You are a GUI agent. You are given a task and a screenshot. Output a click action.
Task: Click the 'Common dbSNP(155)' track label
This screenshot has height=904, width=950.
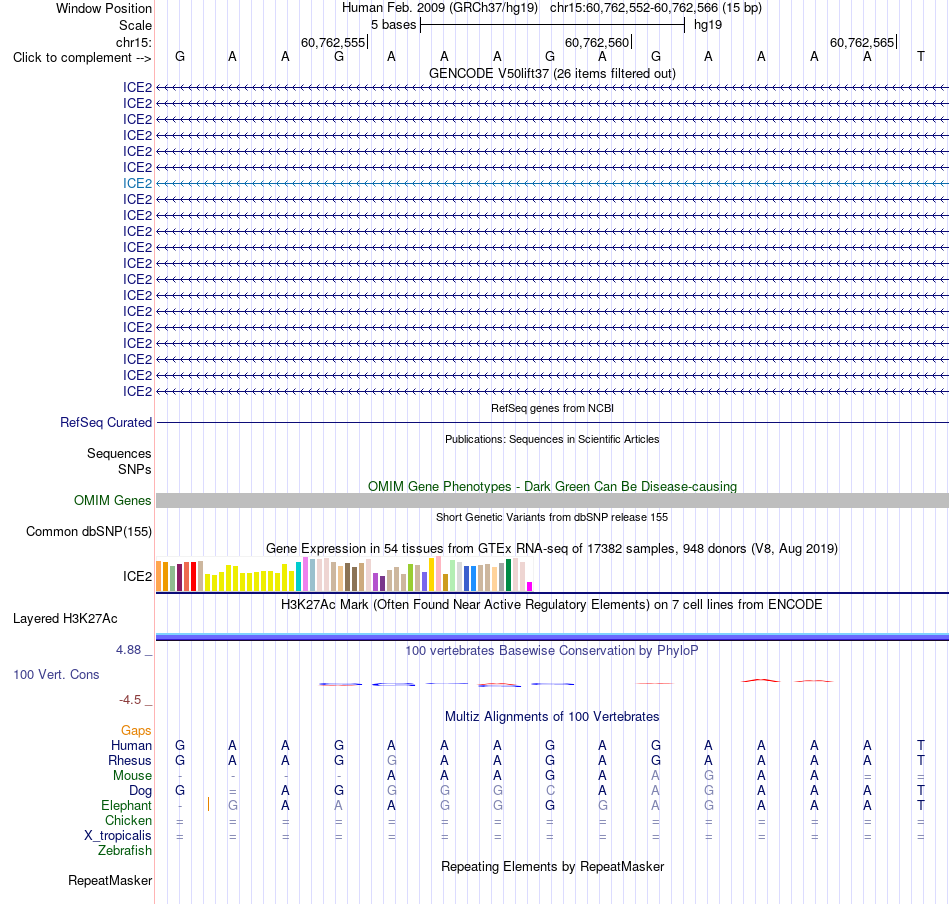[89, 531]
